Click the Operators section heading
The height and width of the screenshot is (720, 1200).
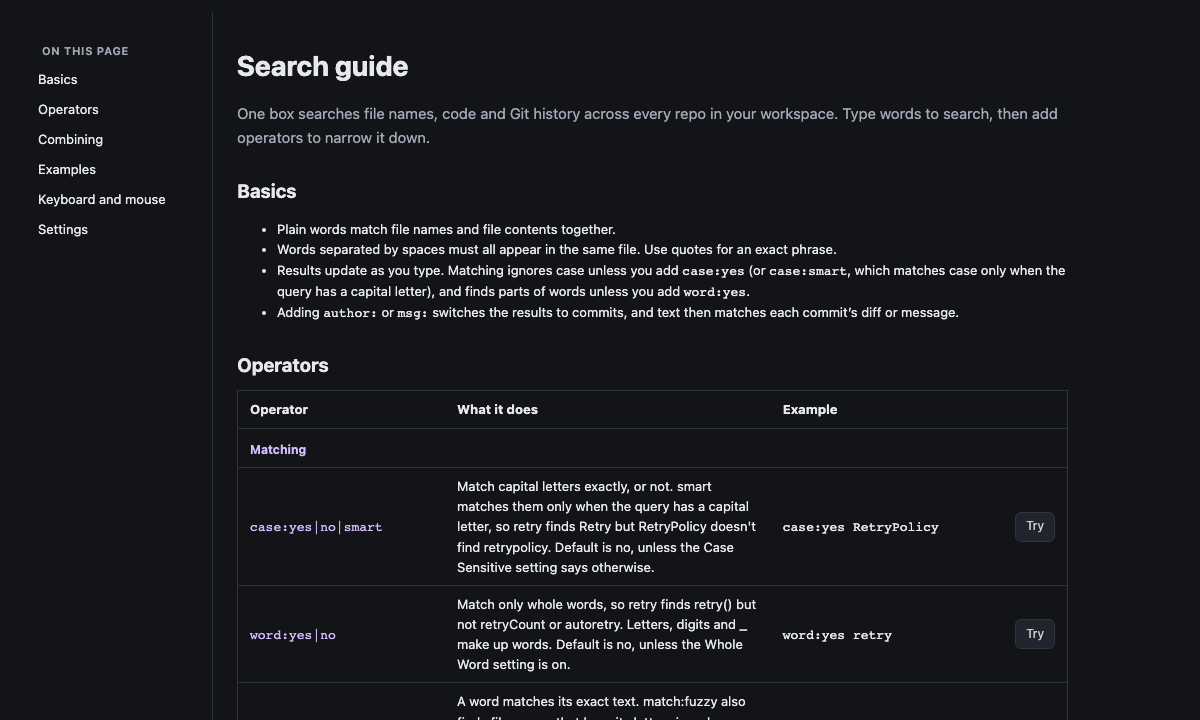point(283,365)
